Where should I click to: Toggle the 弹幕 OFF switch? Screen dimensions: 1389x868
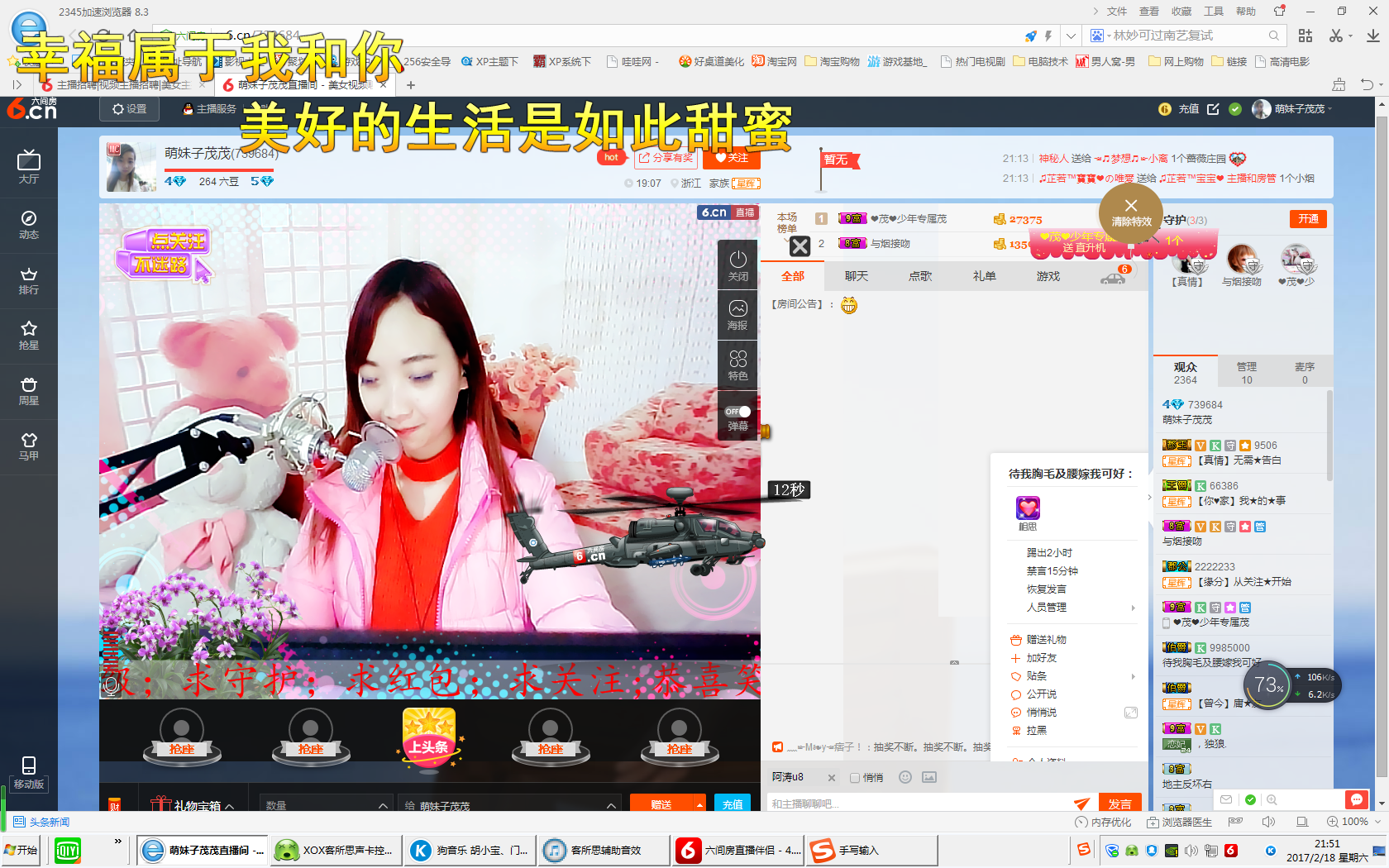(737, 412)
